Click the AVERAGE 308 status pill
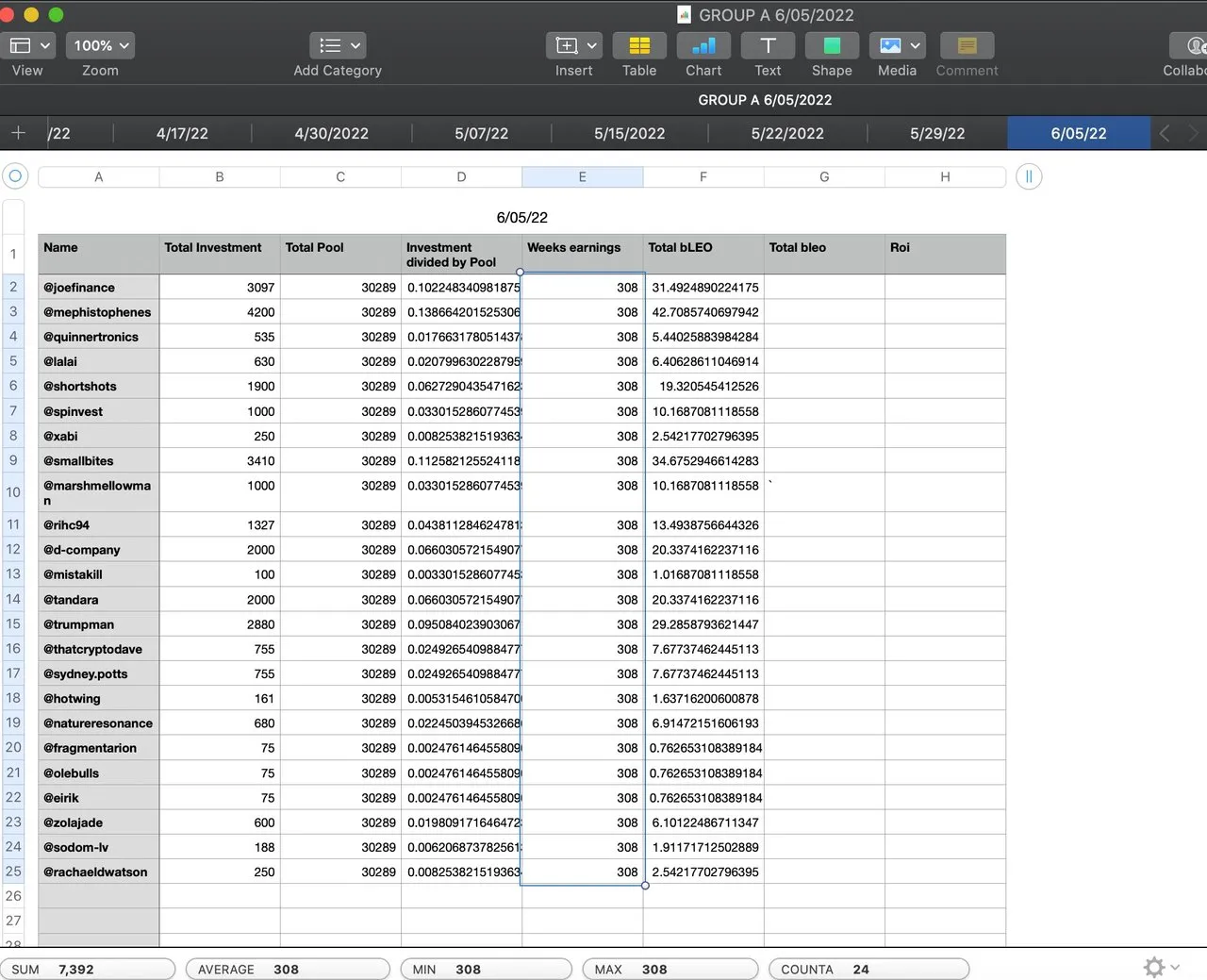The image size is (1207, 980). click(288, 969)
